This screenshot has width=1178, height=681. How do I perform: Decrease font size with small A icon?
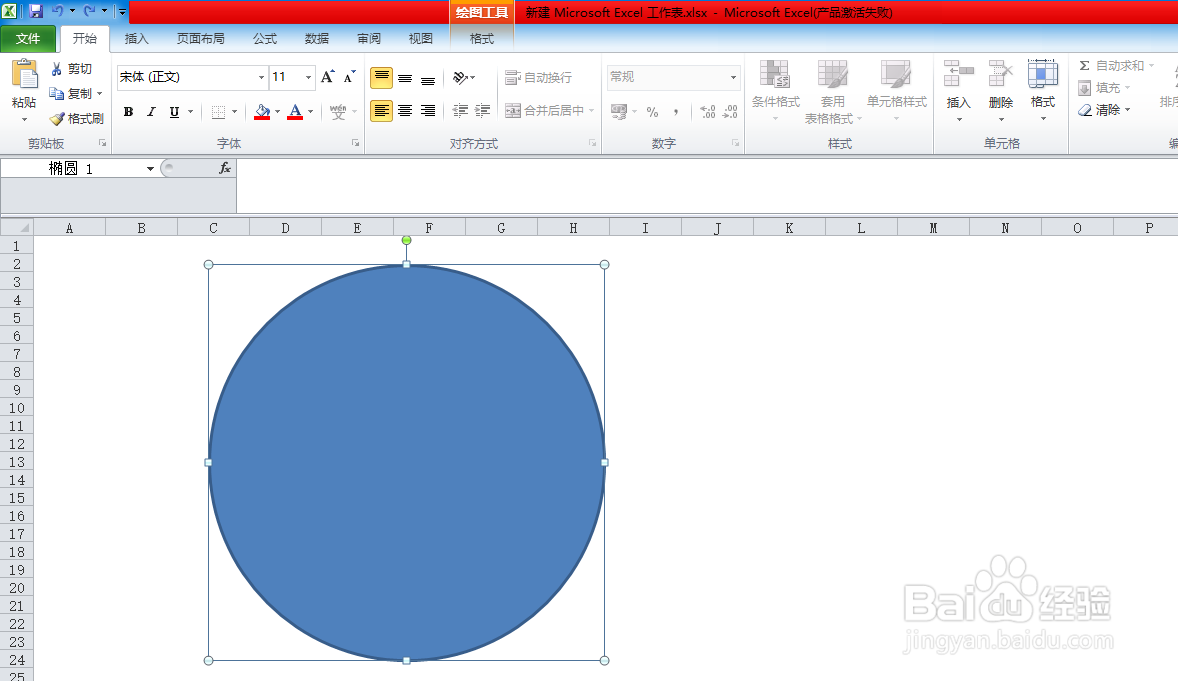[x=349, y=77]
